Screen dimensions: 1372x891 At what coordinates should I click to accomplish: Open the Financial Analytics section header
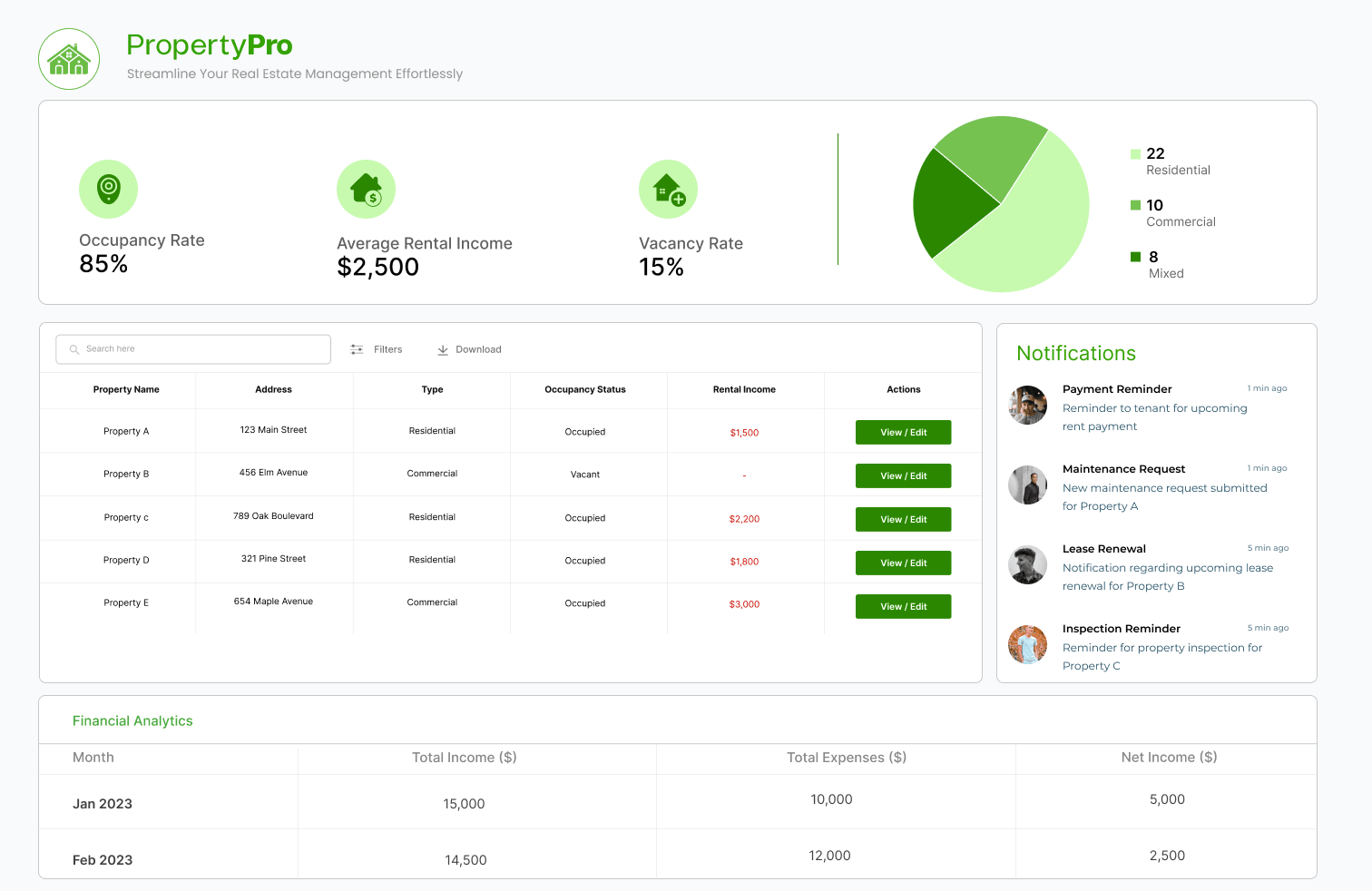tap(132, 720)
